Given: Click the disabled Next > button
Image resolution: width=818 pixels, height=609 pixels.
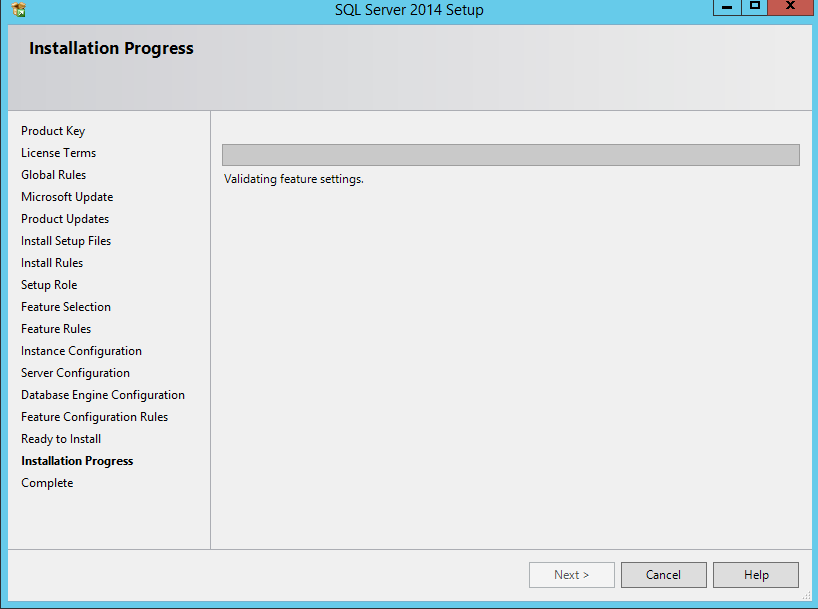Looking at the screenshot, I should 572,575.
